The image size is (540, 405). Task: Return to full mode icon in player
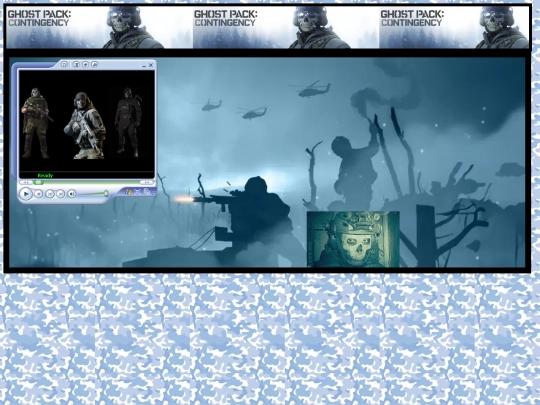pos(147,191)
